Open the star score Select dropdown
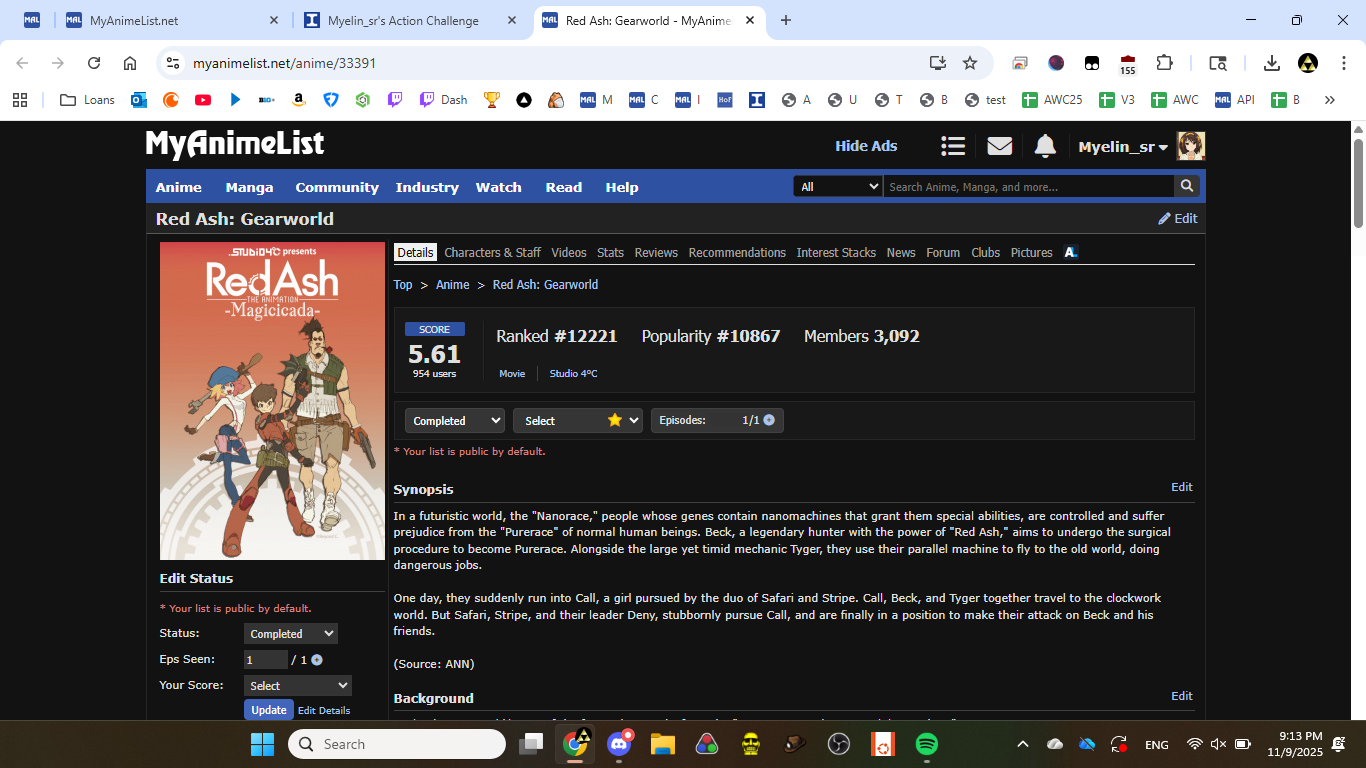The image size is (1366, 768). click(x=577, y=420)
